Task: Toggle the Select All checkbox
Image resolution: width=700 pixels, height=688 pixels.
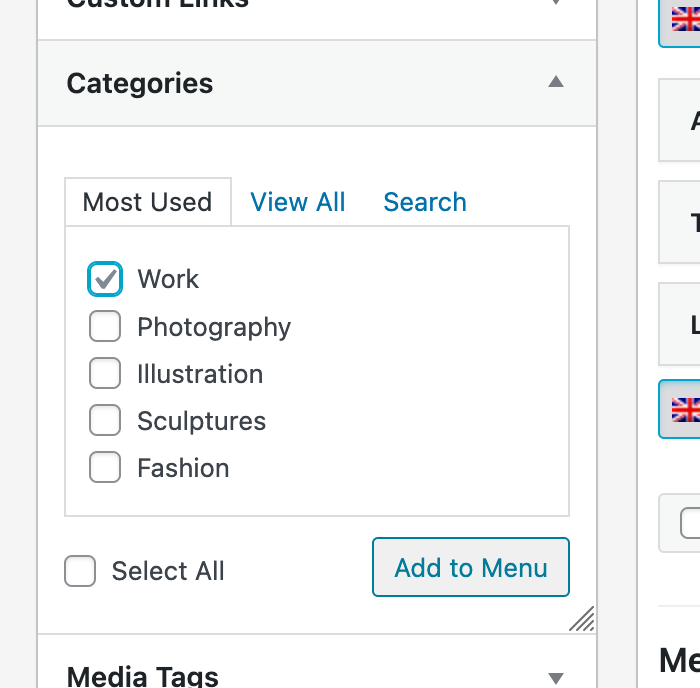Action: pos(80,571)
